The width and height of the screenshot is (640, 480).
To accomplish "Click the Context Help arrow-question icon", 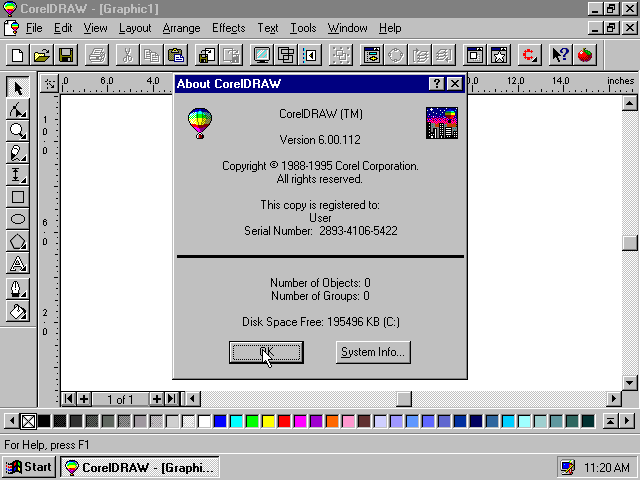I will [560, 55].
